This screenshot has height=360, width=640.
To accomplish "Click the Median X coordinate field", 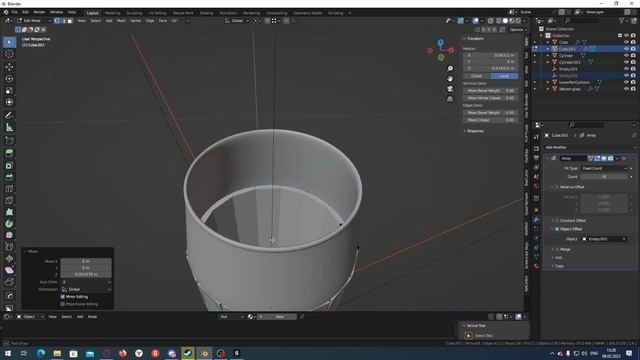I will [x=490, y=55].
